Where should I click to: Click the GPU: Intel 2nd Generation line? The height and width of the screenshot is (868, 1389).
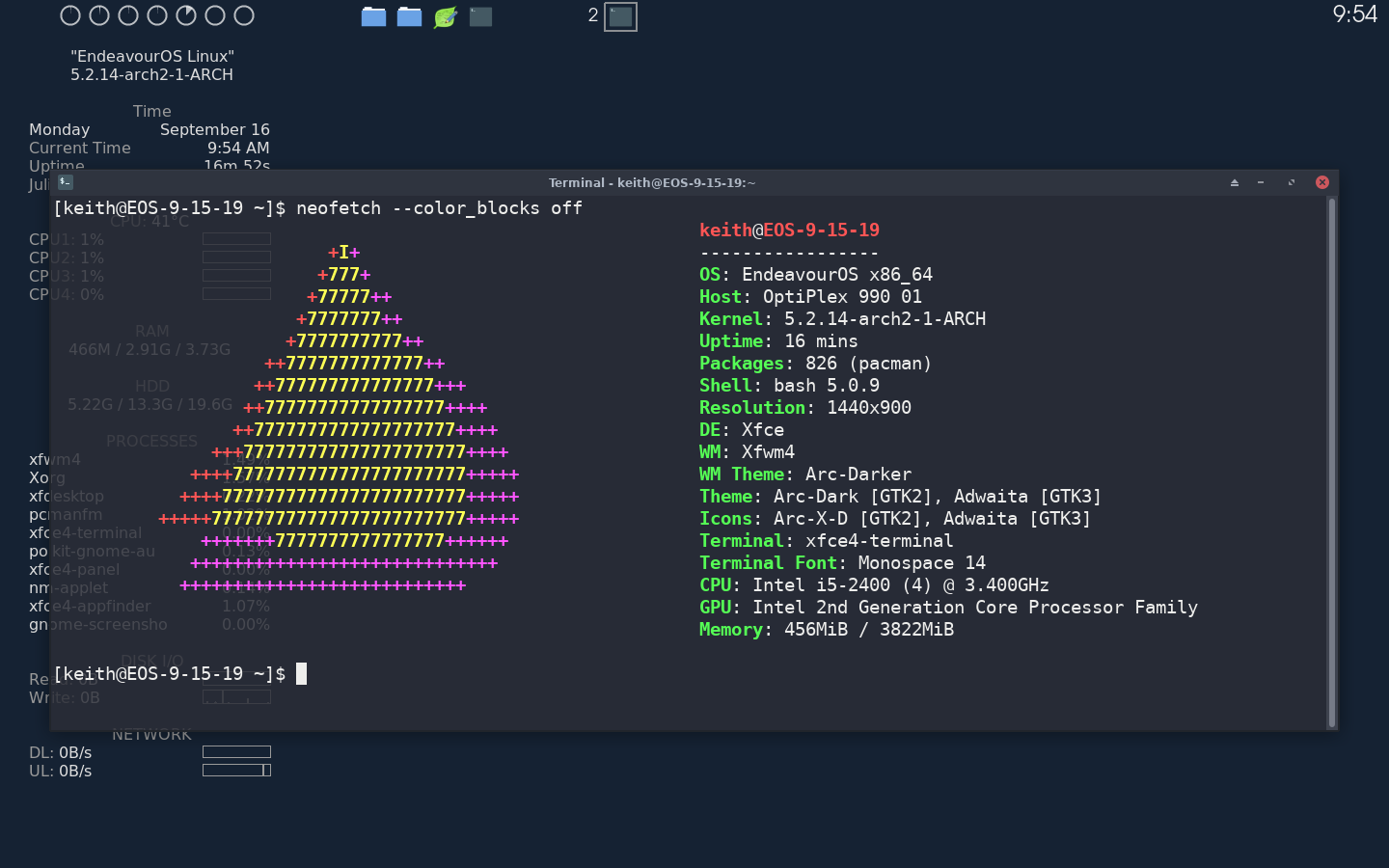(x=948, y=608)
